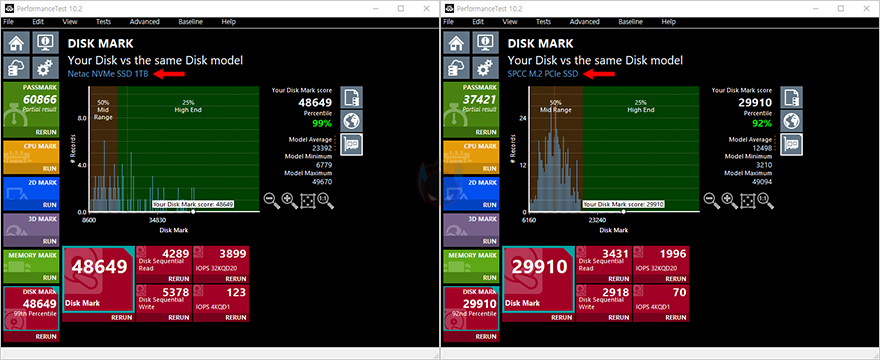
Task: Click Home icon in left PerformanceTest window
Action: click(x=17, y=43)
